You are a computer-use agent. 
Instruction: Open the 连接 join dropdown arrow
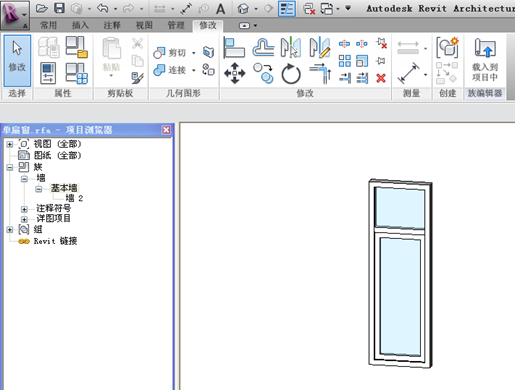[193, 70]
